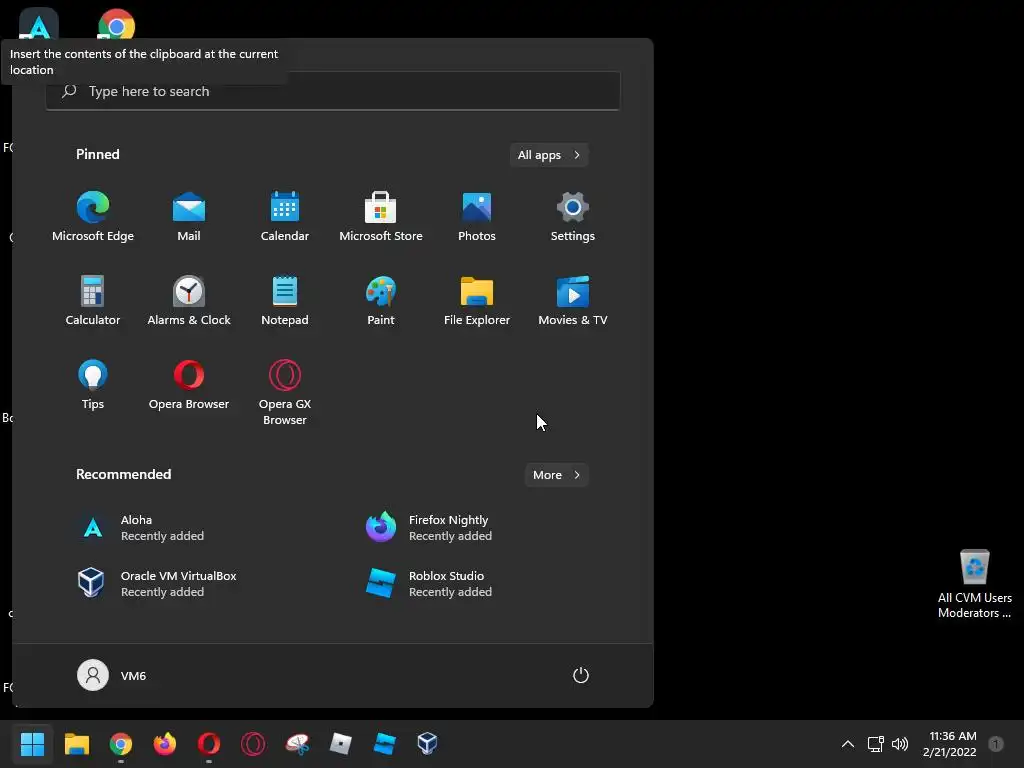Open recommended Roblox Studio
Viewport: 1024px width, 768px height.
[x=429, y=583]
